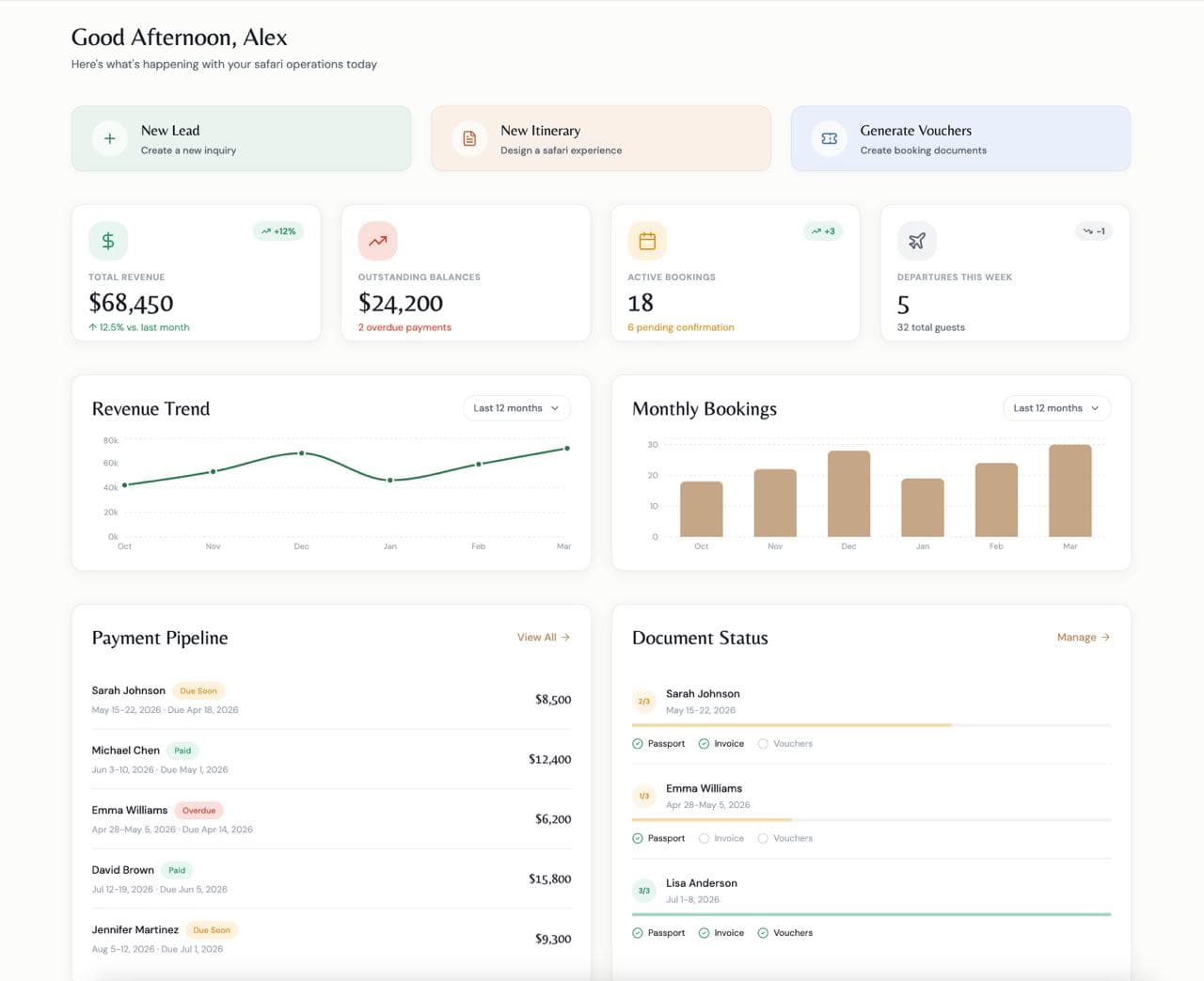Toggle Vouchers check for Emma Williams
Image resolution: width=1204 pixels, height=981 pixels.
click(x=763, y=838)
